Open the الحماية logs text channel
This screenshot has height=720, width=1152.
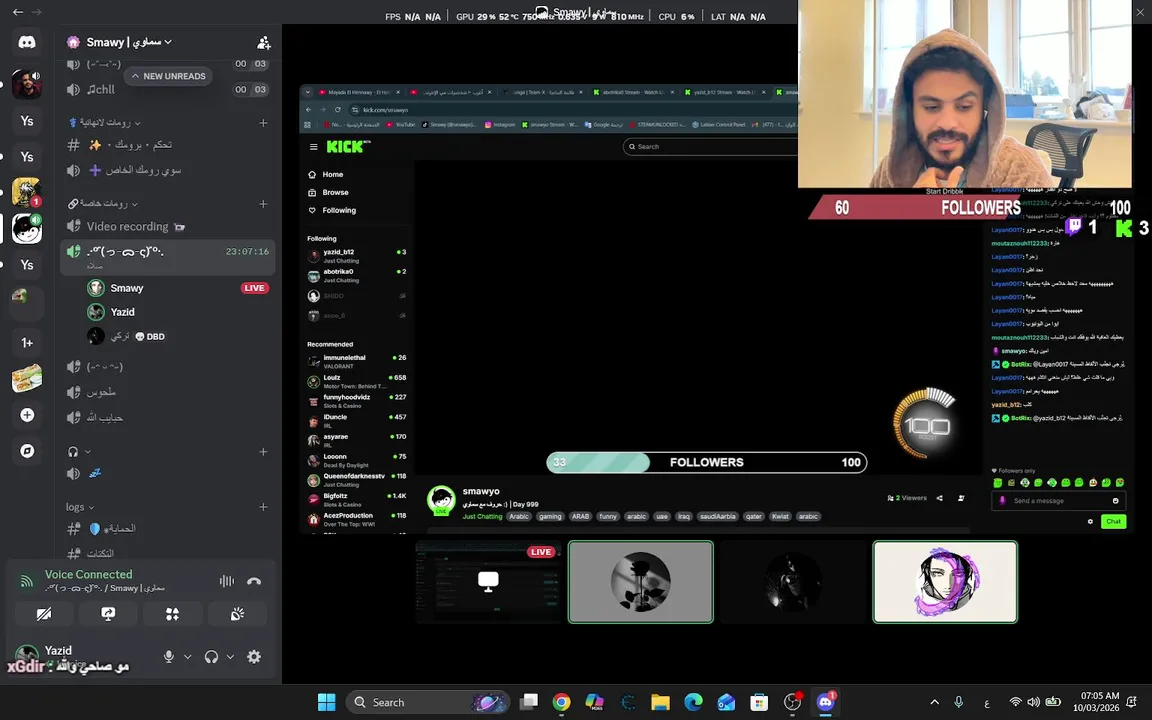coord(167,529)
